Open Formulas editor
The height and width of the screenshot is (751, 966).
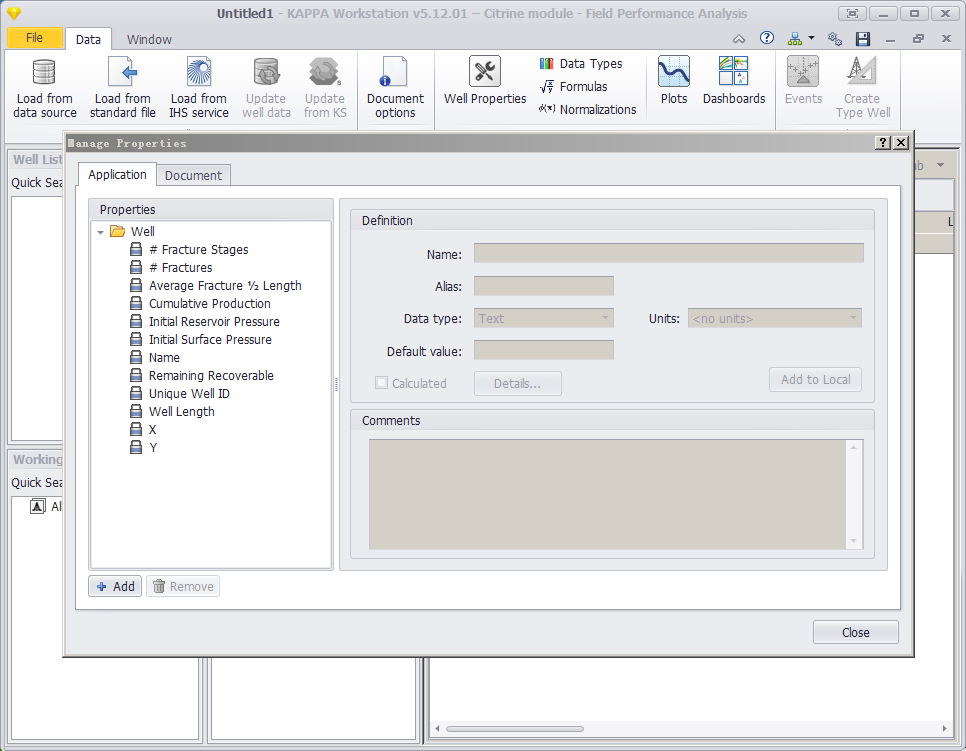click(574, 86)
